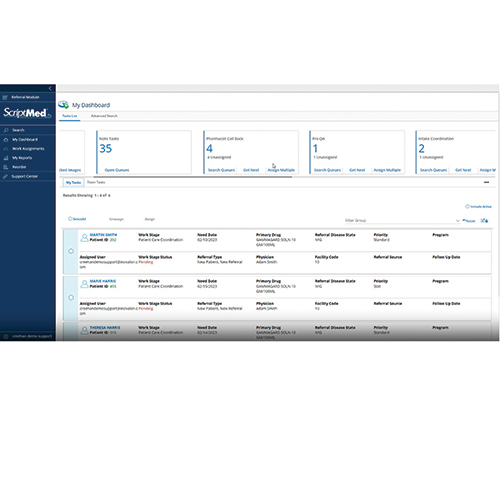
Task: Click the Theresa Harris patient avatar icon
Action: pyautogui.click(x=85, y=330)
